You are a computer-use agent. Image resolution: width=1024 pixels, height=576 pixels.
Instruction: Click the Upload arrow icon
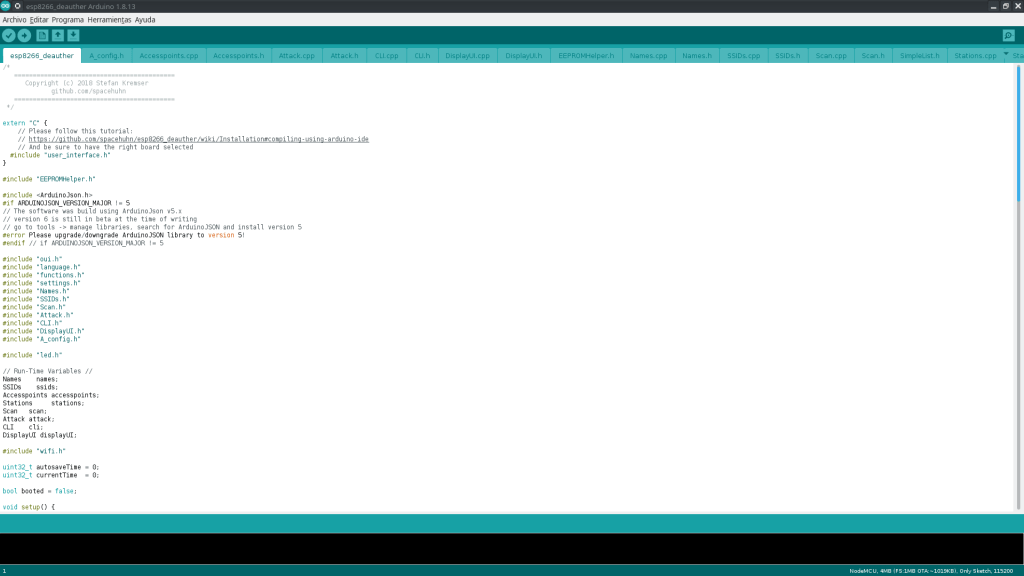pyautogui.click(x=24, y=36)
